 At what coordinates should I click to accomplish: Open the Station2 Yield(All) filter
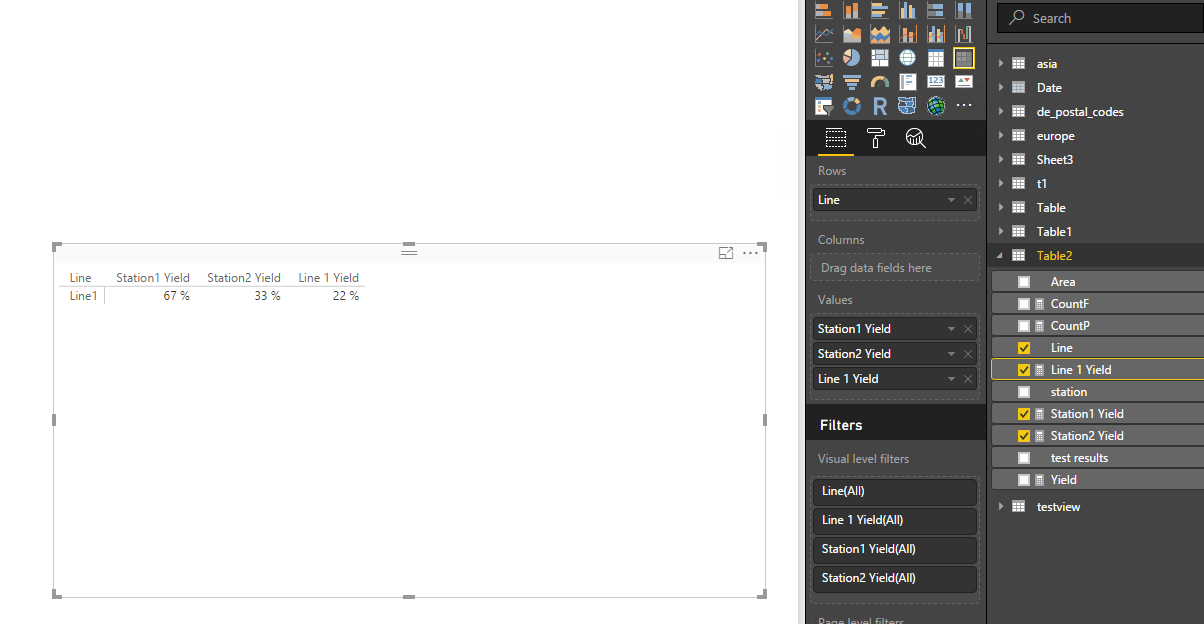click(x=895, y=578)
